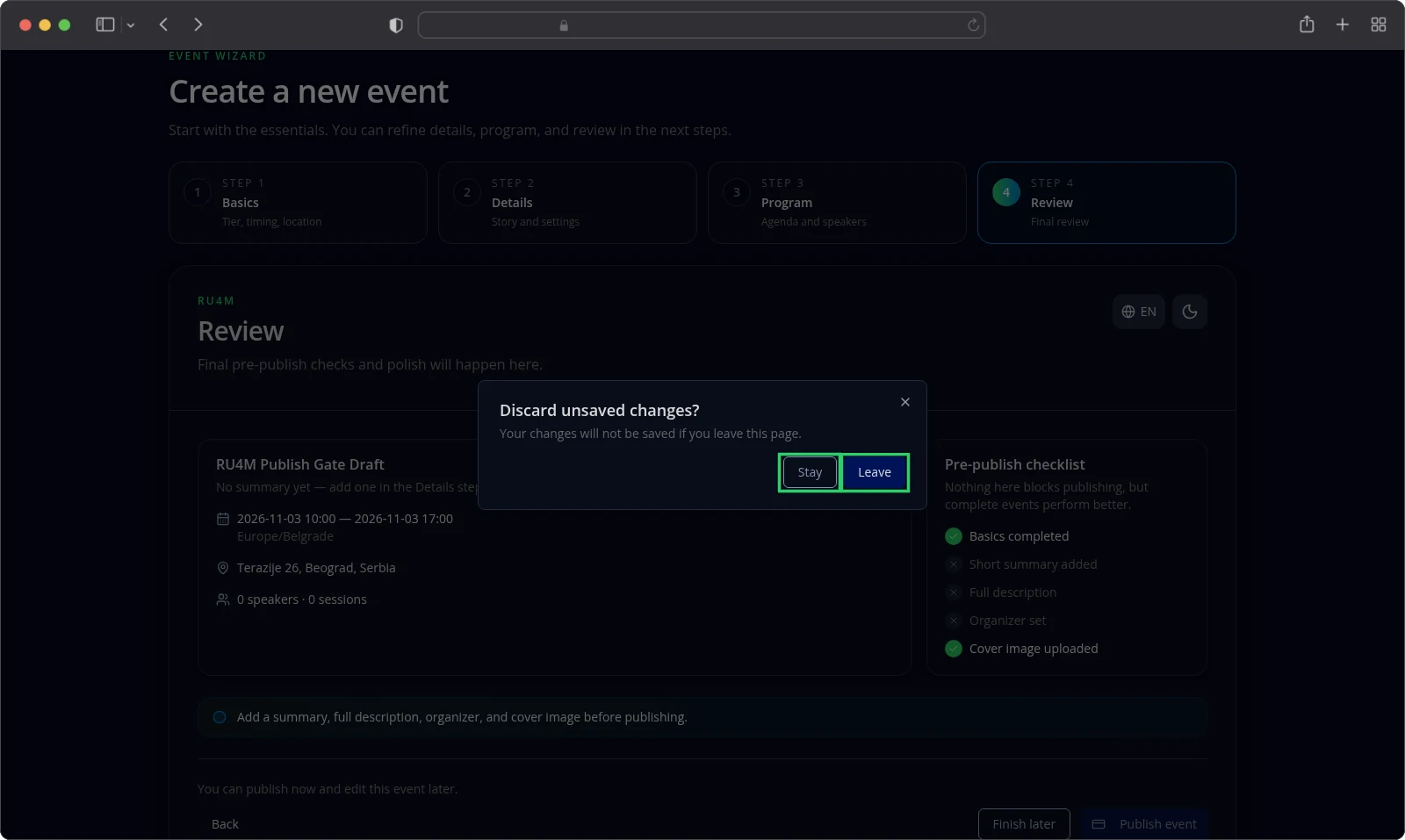Expand the sidebar options chevron

coord(131,25)
